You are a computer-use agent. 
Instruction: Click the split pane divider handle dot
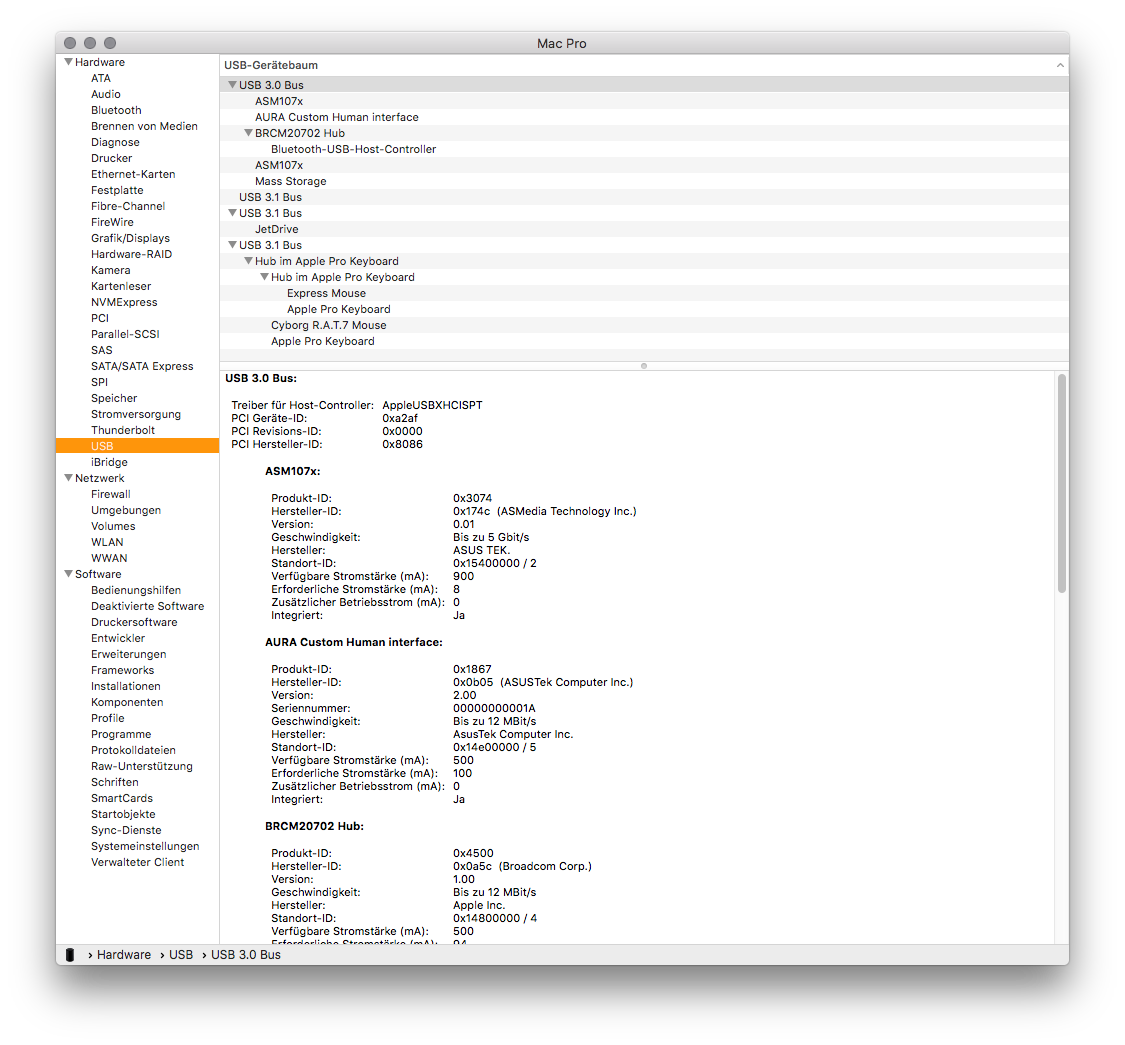tap(644, 366)
